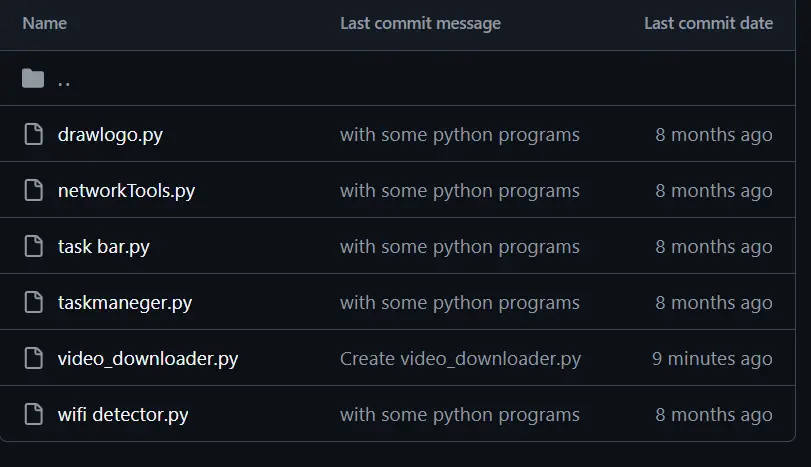This screenshot has width=811, height=467.
Task: Click the file icon beside taskmaneger.py
Action: tap(33, 303)
